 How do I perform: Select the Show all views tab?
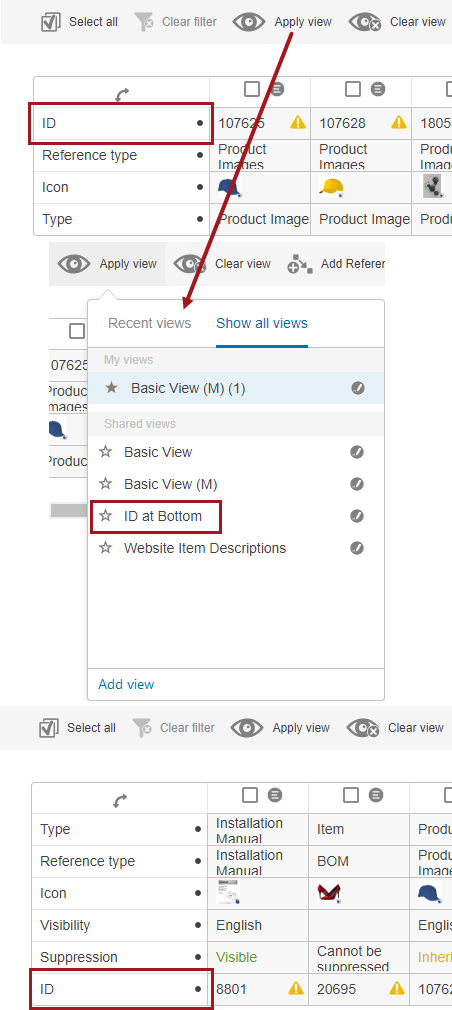point(262,323)
